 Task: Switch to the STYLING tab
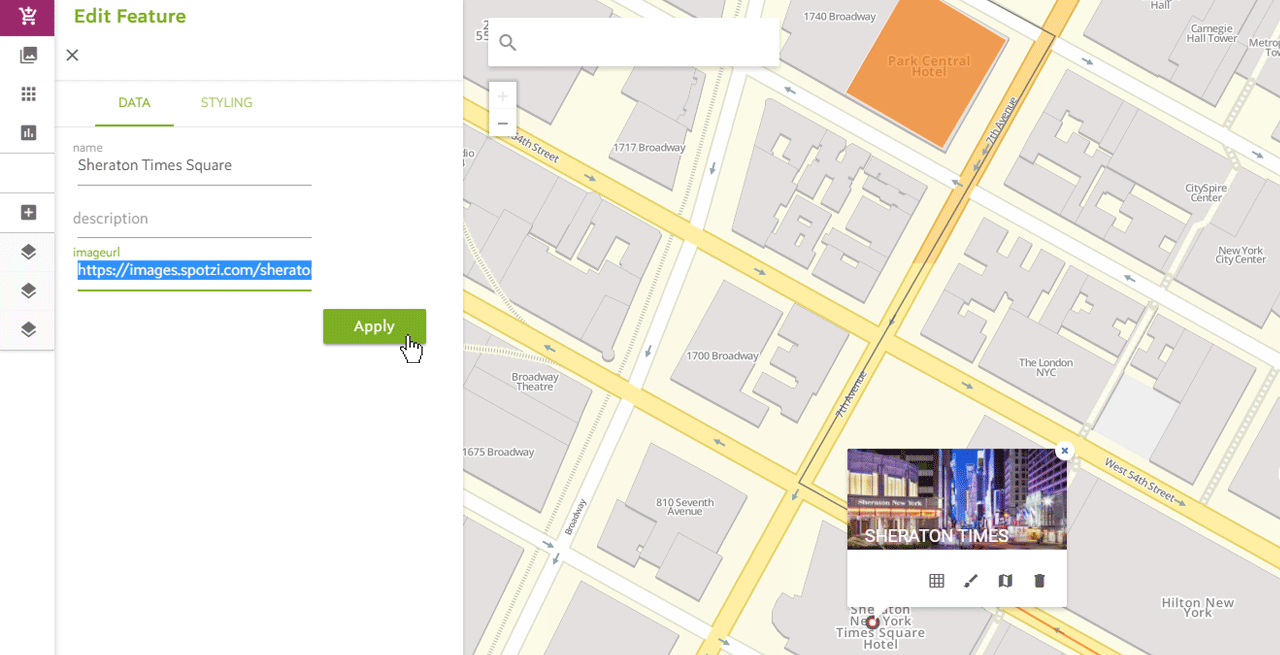tap(226, 103)
